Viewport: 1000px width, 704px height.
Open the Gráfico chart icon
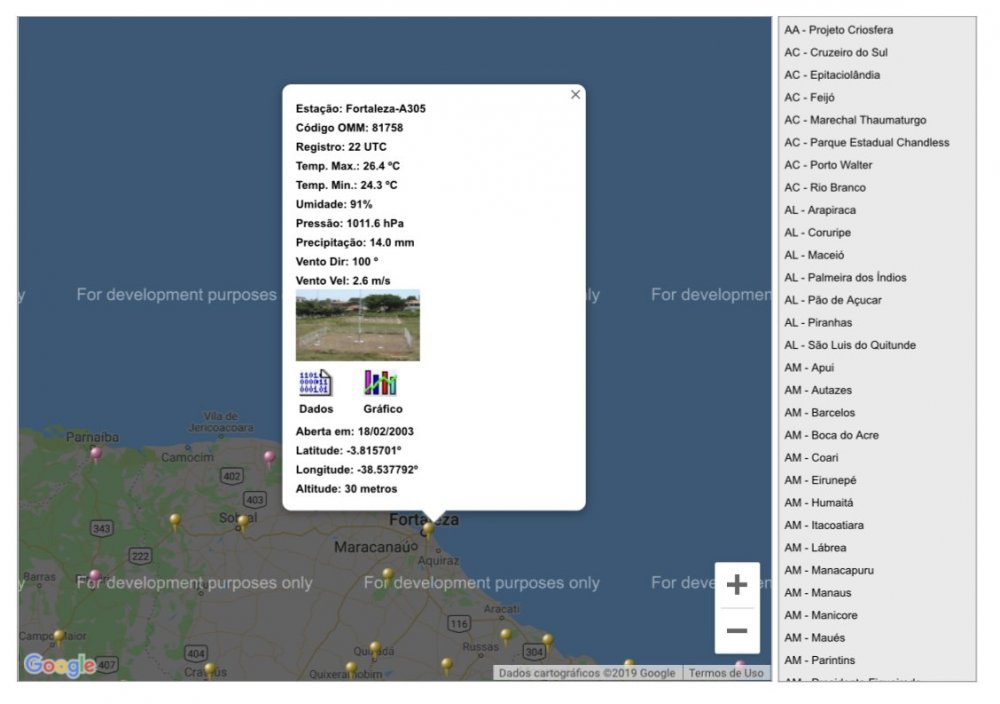[x=381, y=383]
